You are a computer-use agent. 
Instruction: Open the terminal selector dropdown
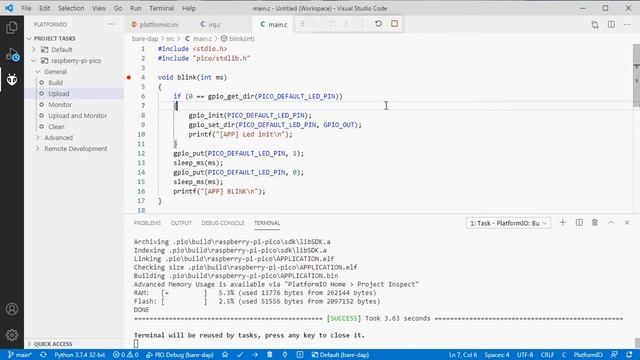(508, 223)
